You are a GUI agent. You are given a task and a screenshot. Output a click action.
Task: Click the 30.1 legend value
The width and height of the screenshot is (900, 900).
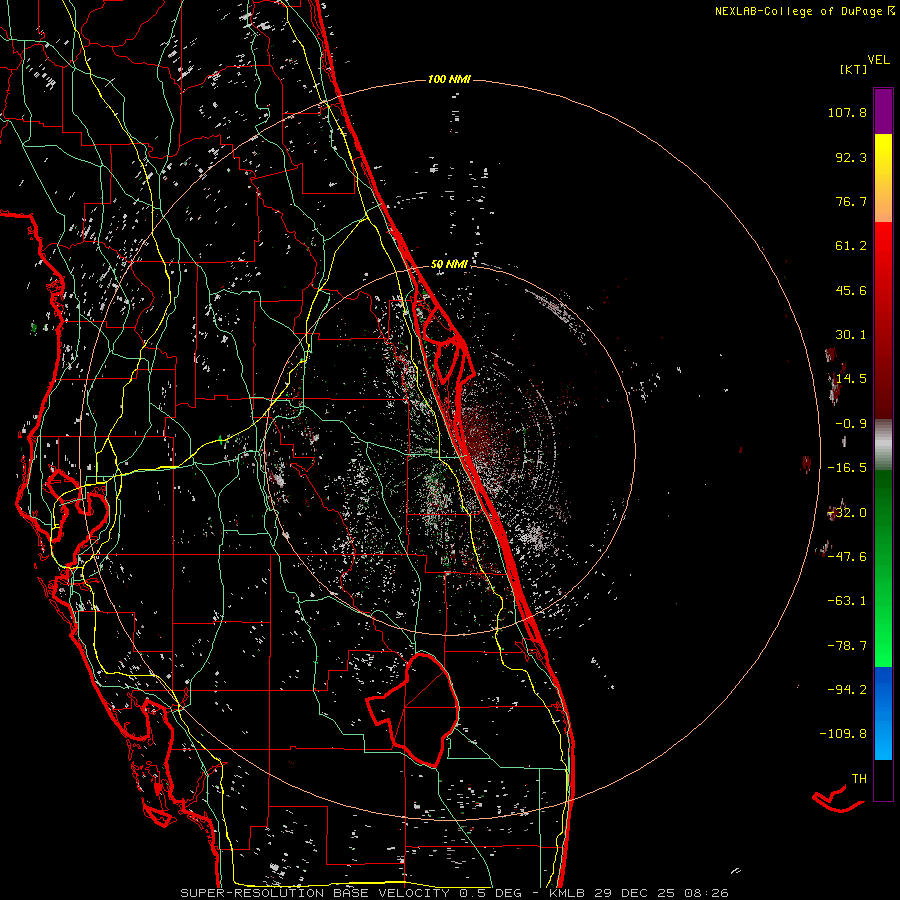[x=851, y=335]
